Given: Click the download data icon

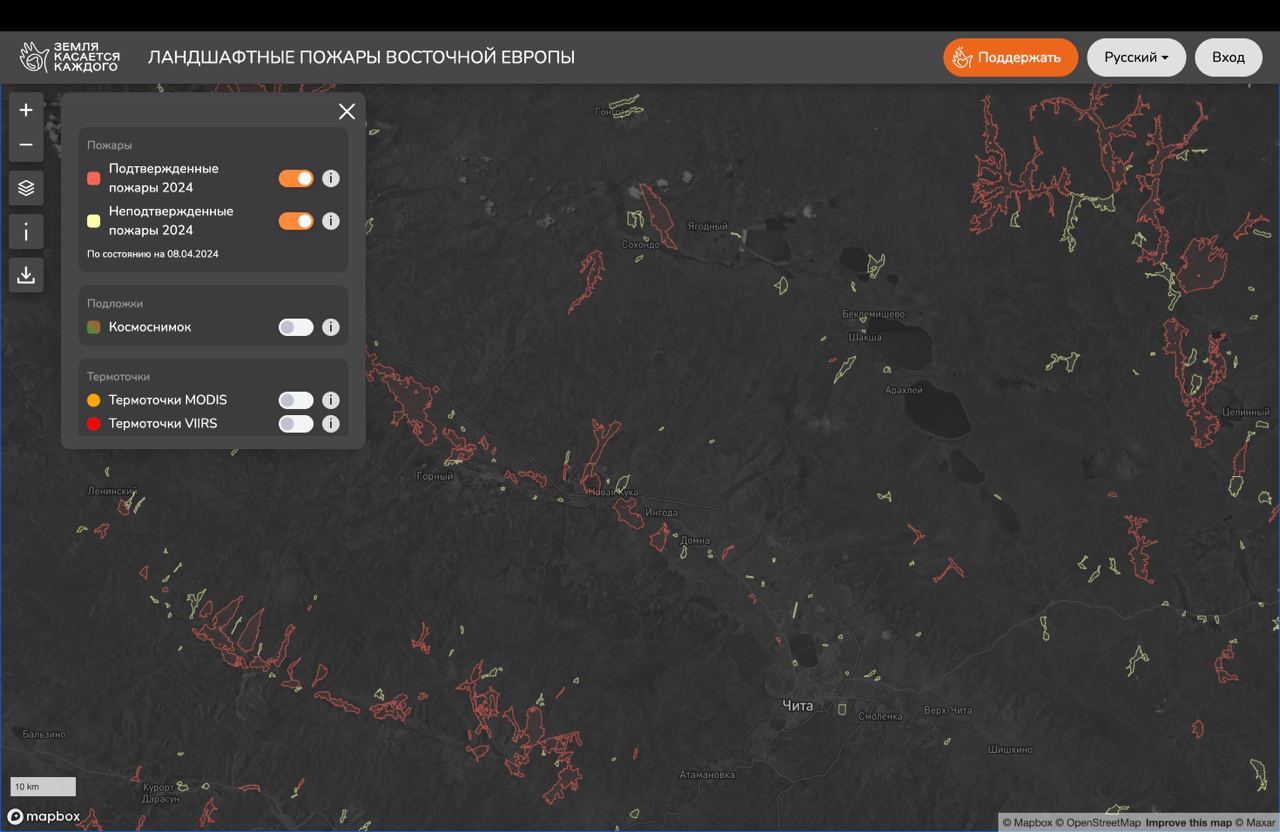Looking at the screenshot, I should [26, 275].
